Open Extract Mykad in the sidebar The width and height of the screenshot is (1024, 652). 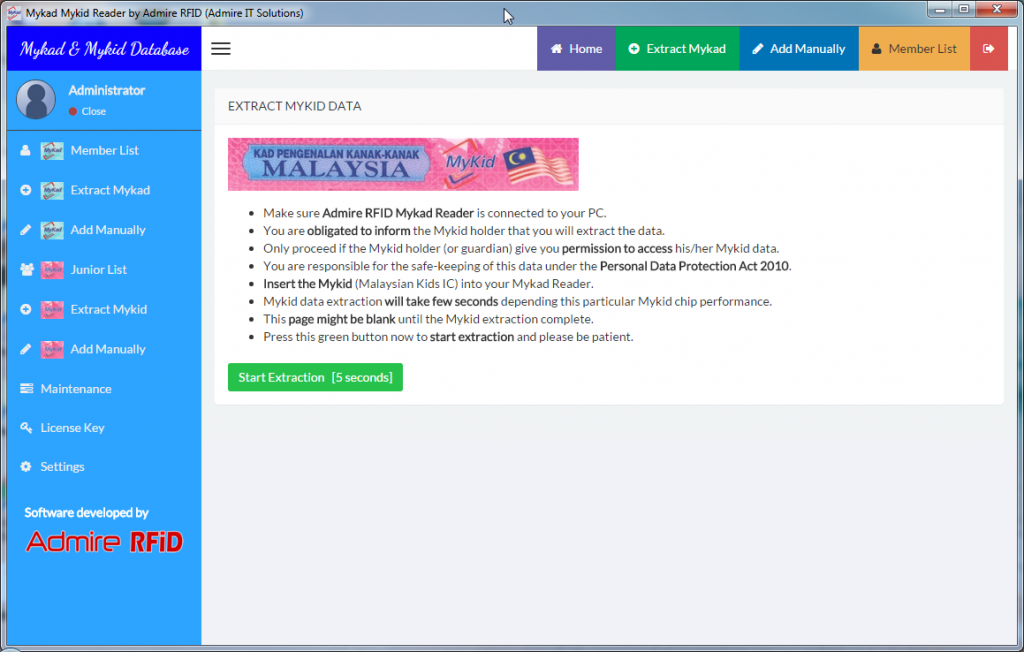pos(110,190)
